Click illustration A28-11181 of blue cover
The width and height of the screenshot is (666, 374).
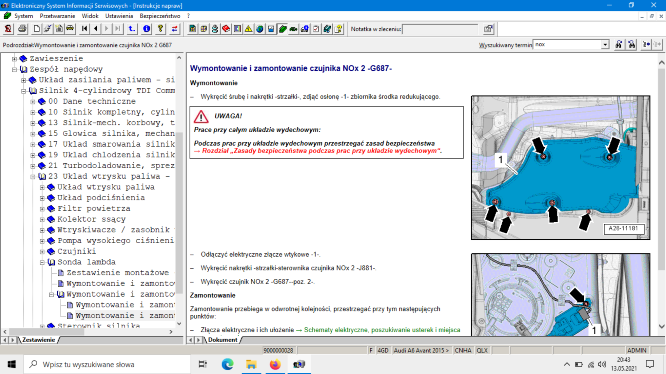pos(560,167)
